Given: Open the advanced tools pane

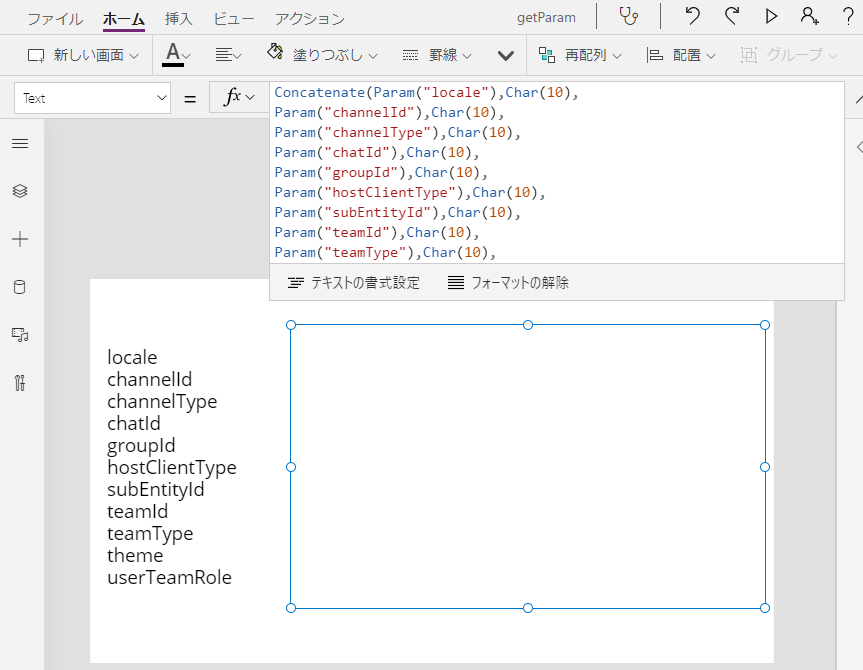Looking at the screenshot, I should coord(20,383).
